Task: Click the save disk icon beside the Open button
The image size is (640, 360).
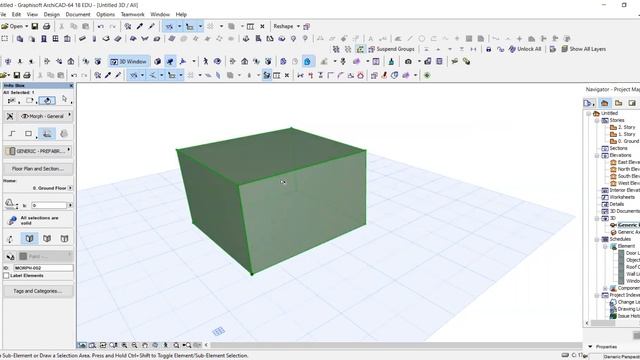Action: coord(35,27)
